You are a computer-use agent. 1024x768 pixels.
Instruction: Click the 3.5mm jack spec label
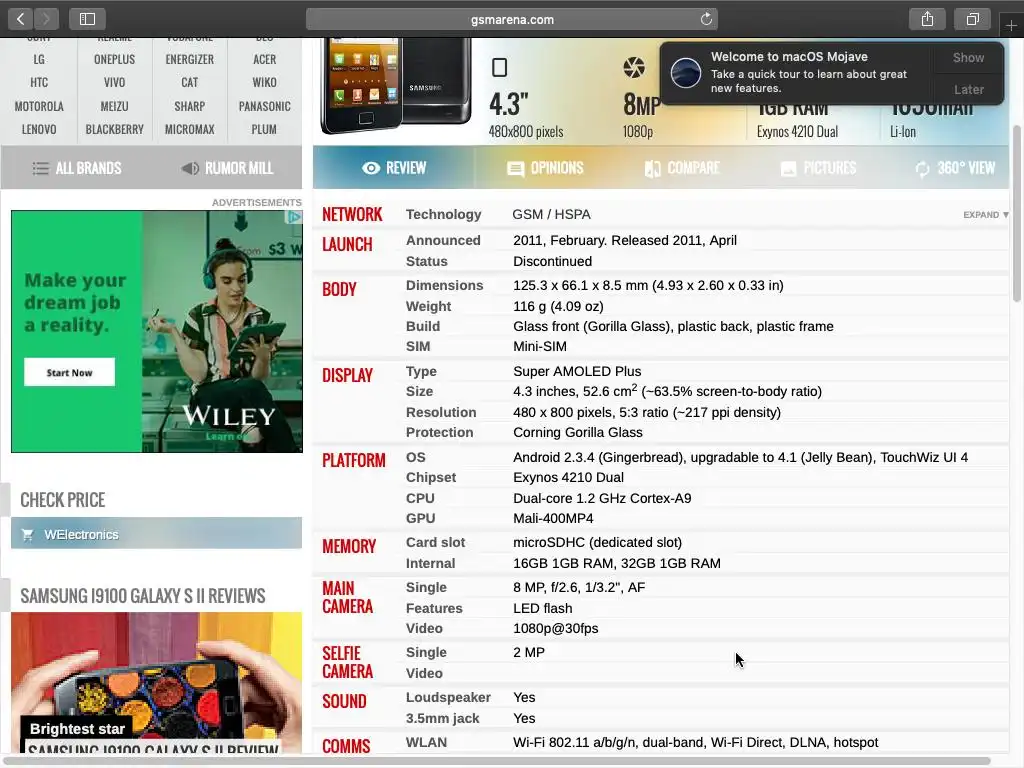point(443,718)
